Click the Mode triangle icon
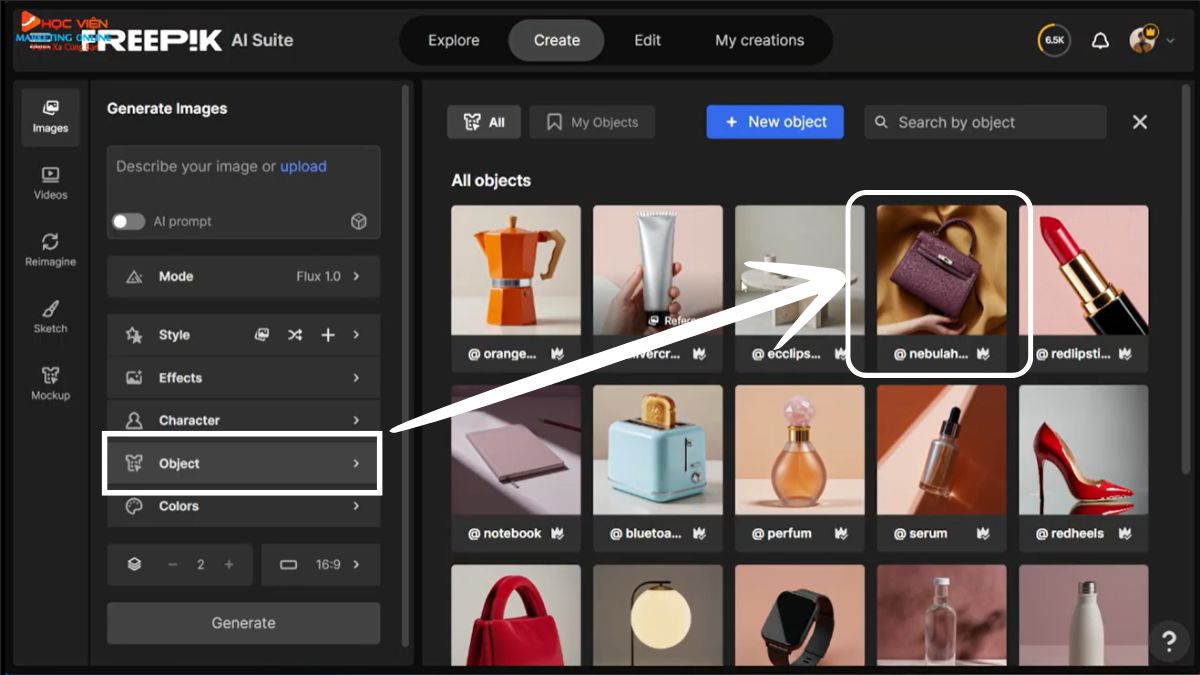This screenshot has height=675, width=1200. pyautogui.click(x=134, y=277)
